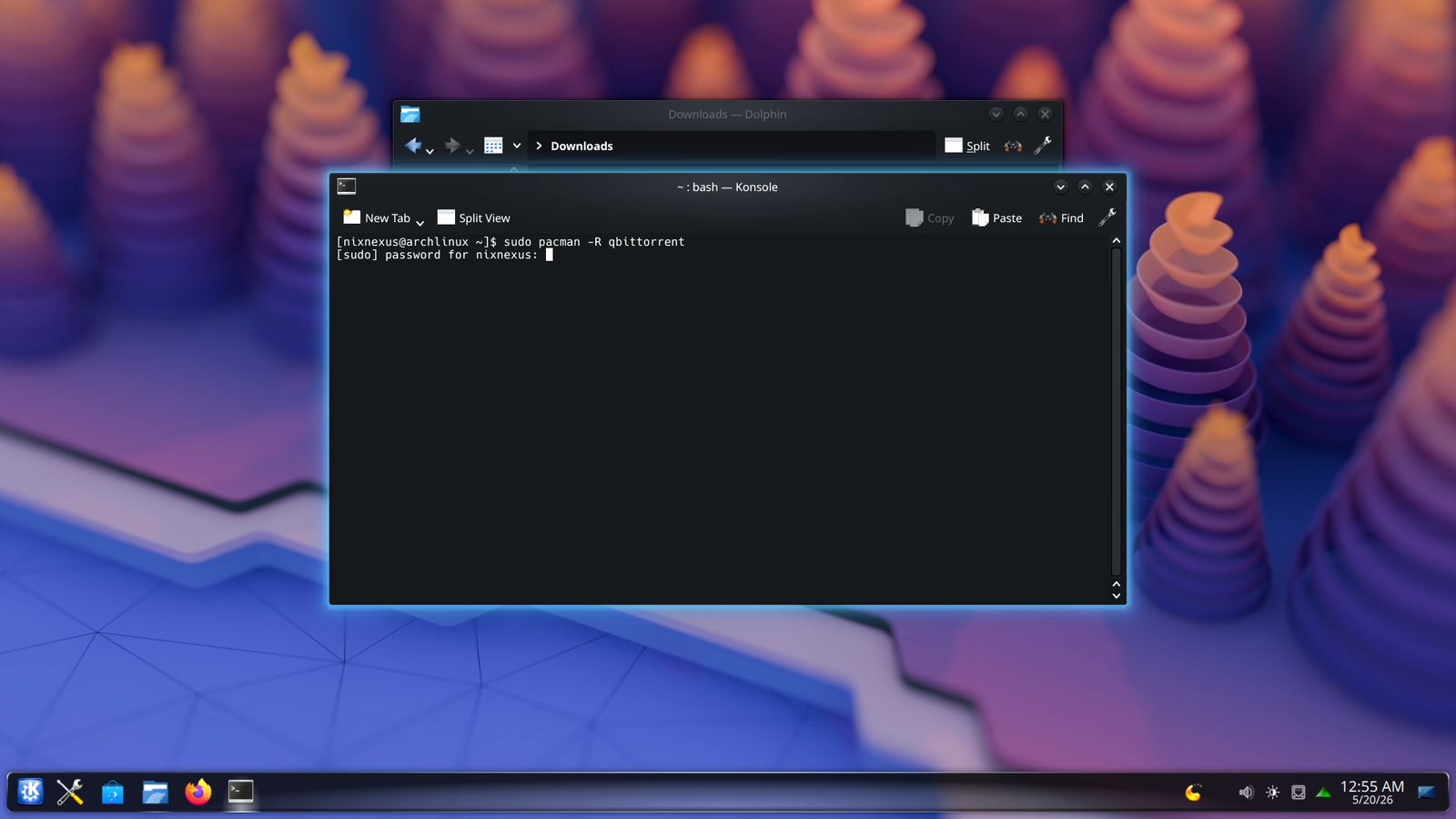This screenshot has width=1456, height=819.
Task: Open Dolphin back history dropdown
Action: pyautogui.click(x=430, y=150)
